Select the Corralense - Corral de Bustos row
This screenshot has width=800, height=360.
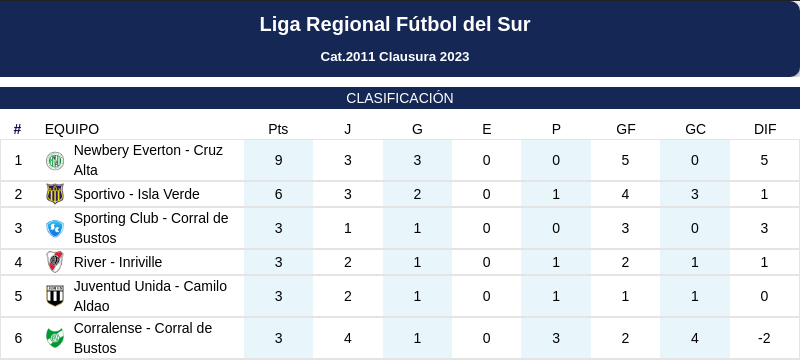[400, 338]
